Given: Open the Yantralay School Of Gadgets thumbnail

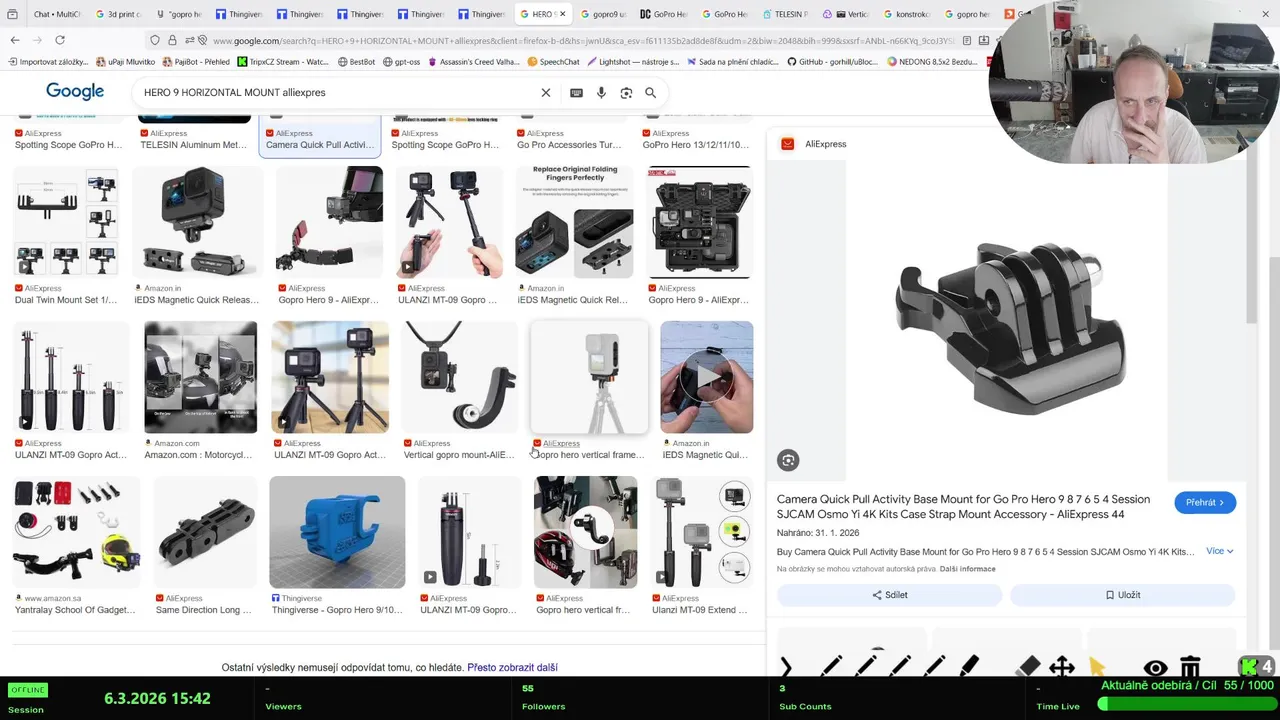Looking at the screenshot, I should point(75,532).
